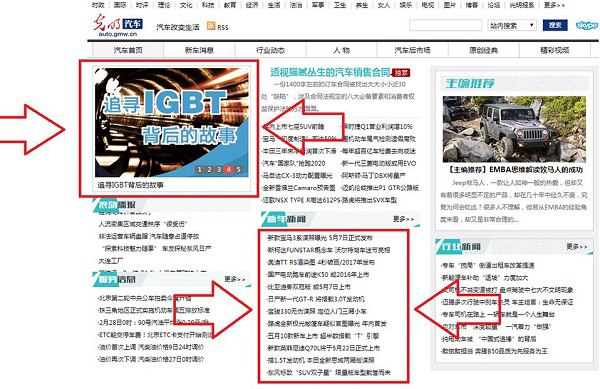Select highlighted carousel slide 4

coord(229,169)
